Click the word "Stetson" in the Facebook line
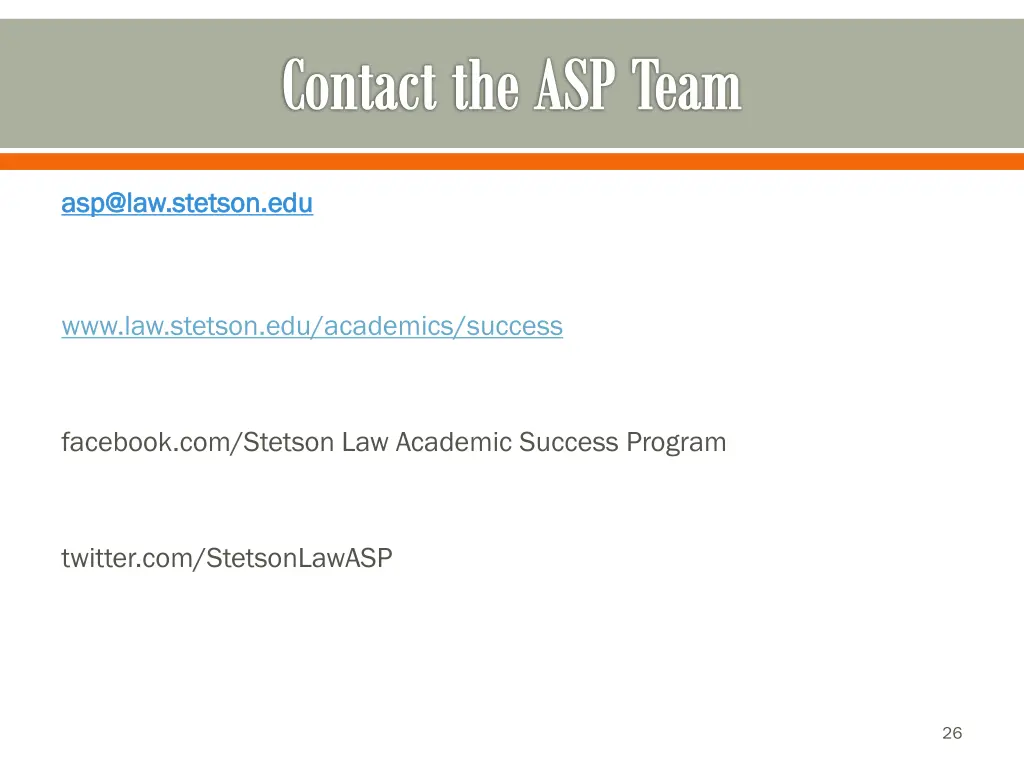 click(289, 442)
